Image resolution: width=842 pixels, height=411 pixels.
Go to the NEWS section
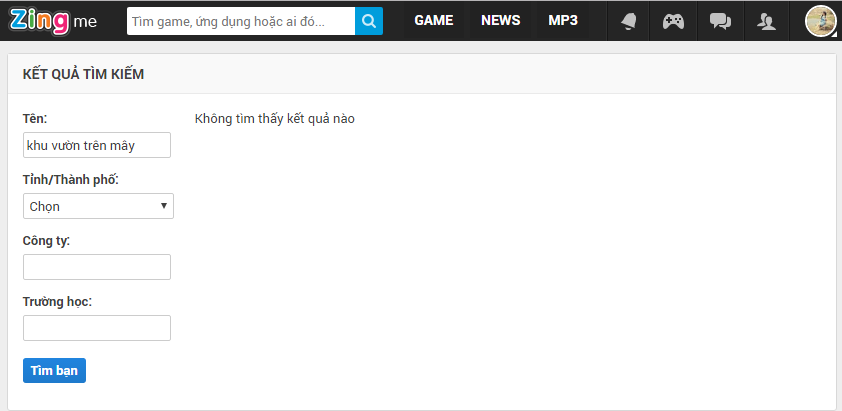click(500, 20)
